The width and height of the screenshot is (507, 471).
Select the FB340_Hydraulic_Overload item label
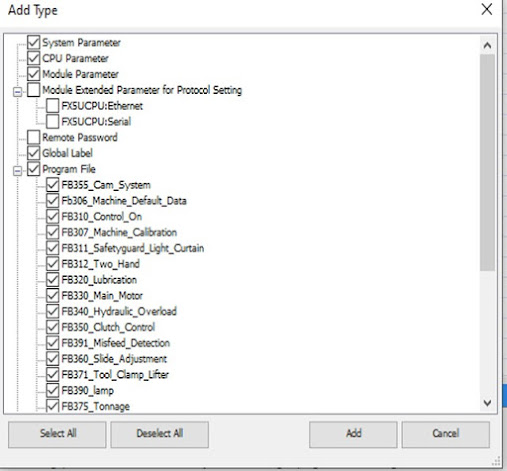pyautogui.click(x=119, y=311)
